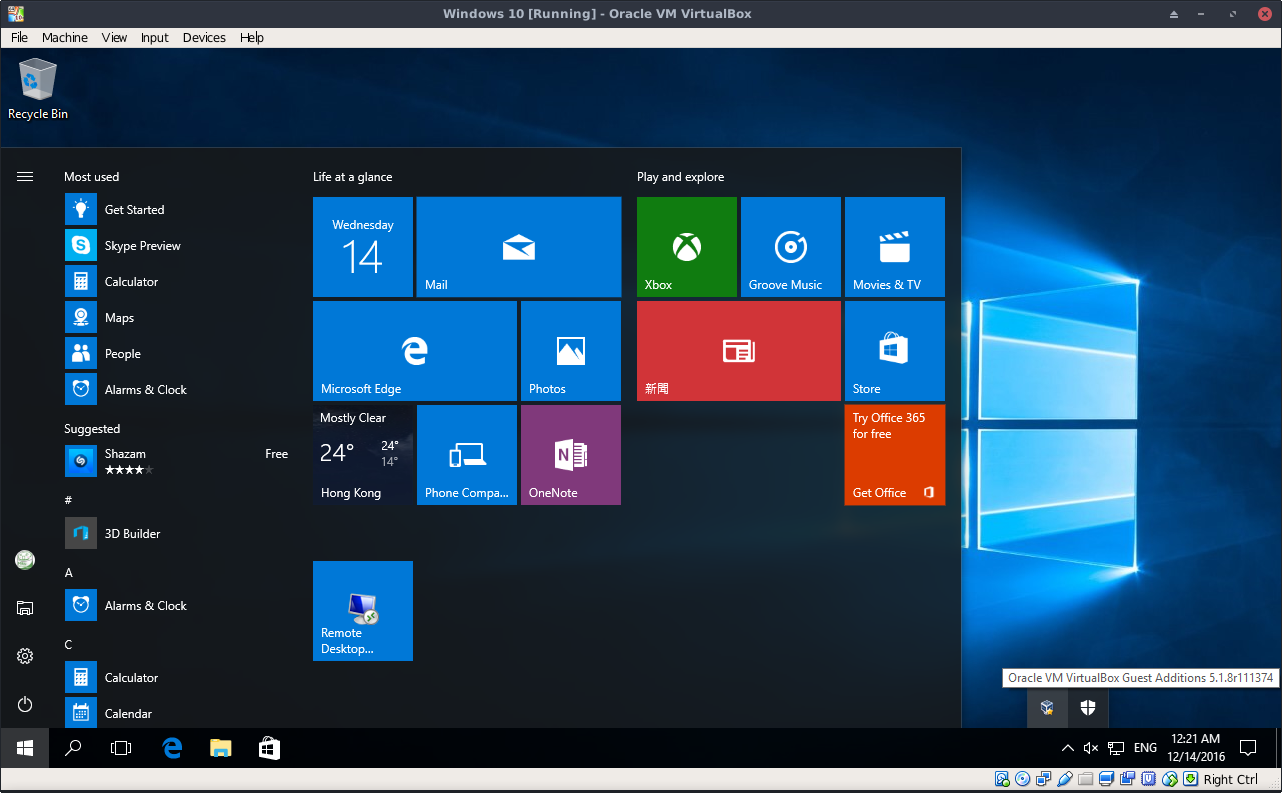Open the Wednesday 14 calendar tile
Viewport: 1282px width, 793px height.
click(363, 247)
